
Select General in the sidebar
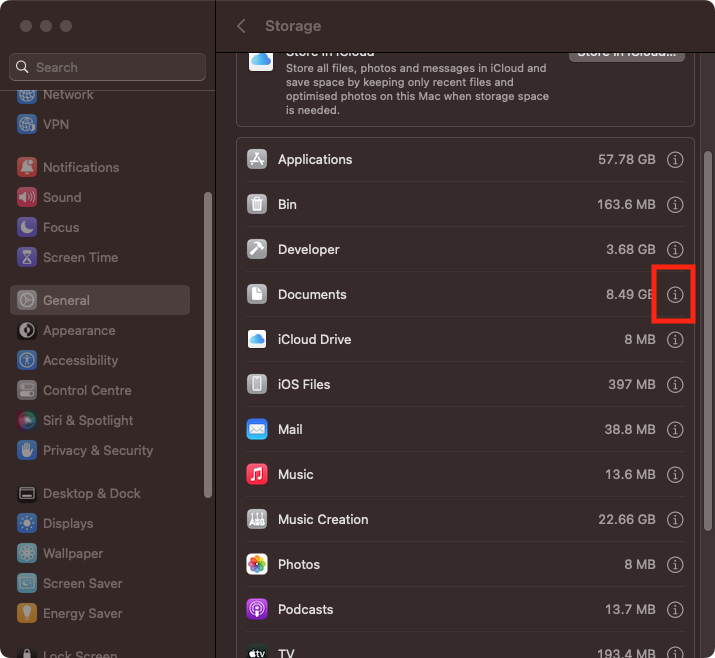coord(100,300)
